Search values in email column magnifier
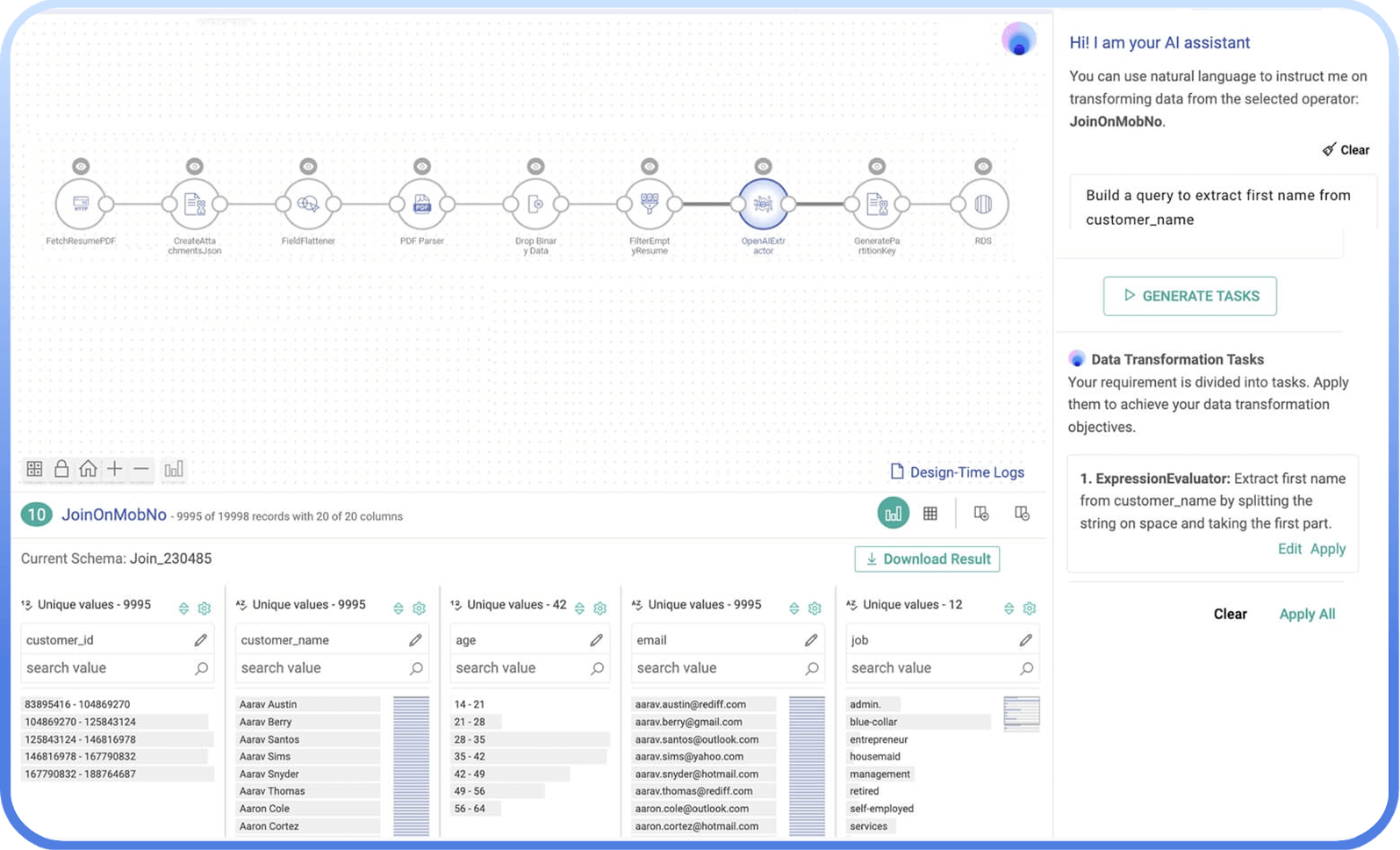This screenshot has width=1400, height=850. click(812, 668)
